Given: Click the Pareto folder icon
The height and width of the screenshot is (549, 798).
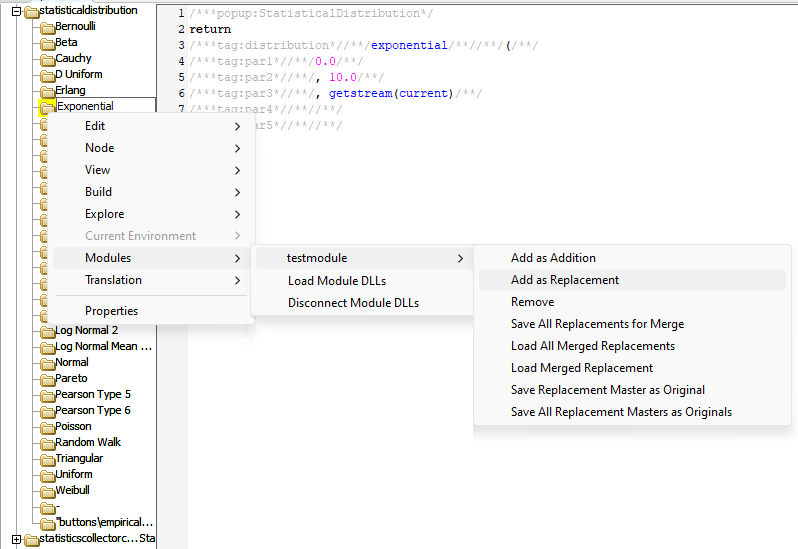Looking at the screenshot, I should click(46, 379).
